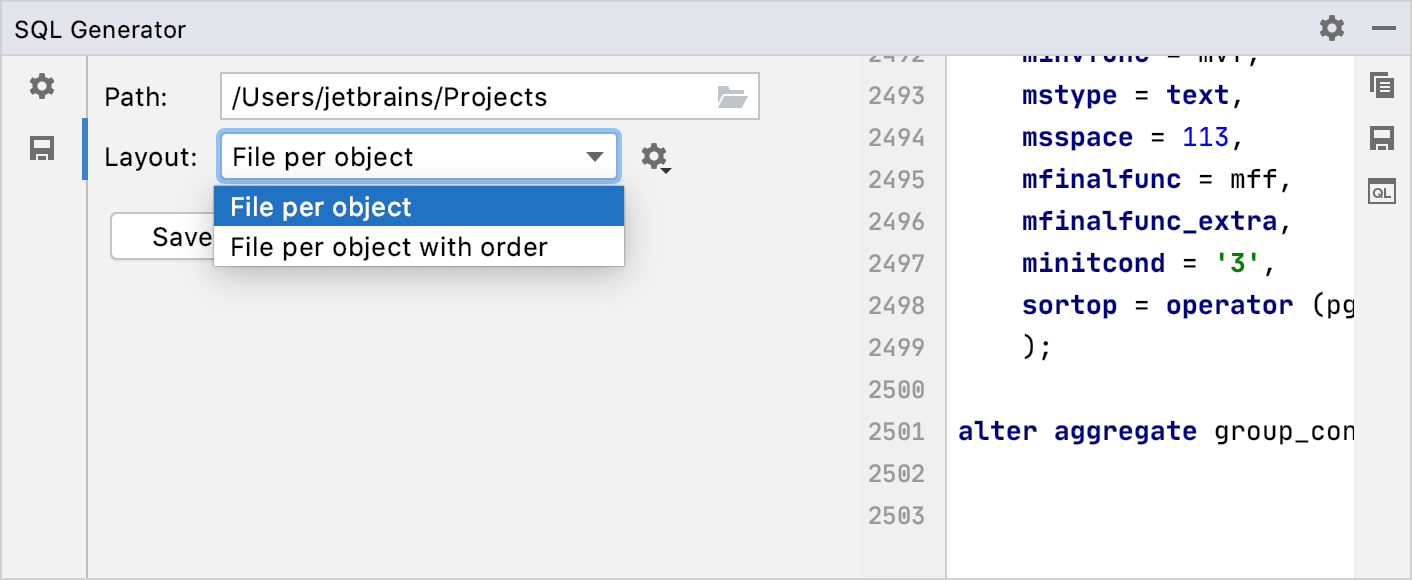Browse for output path folder
This screenshot has width=1412, height=580.
tap(733, 96)
